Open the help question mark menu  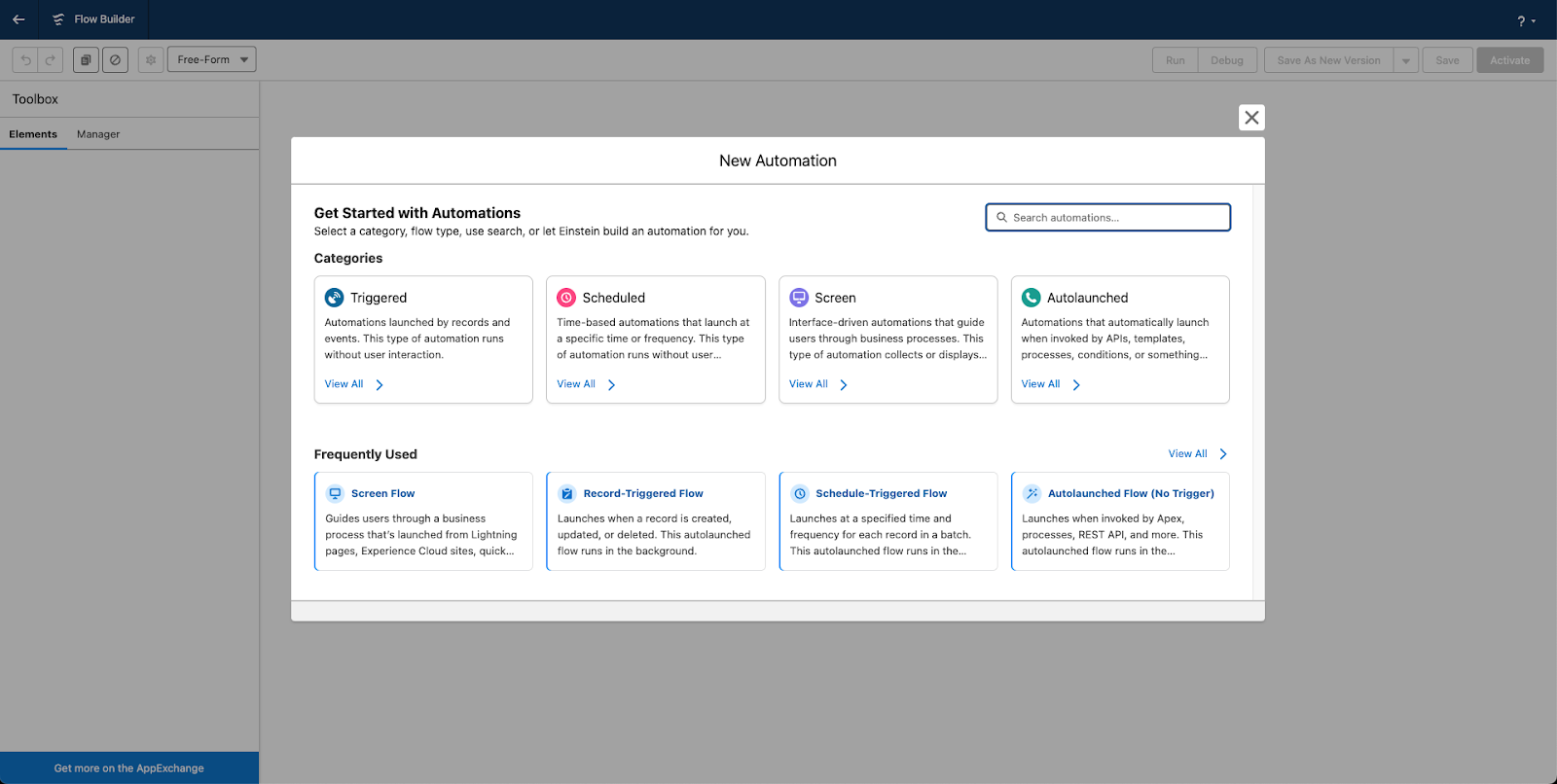pos(1526,20)
